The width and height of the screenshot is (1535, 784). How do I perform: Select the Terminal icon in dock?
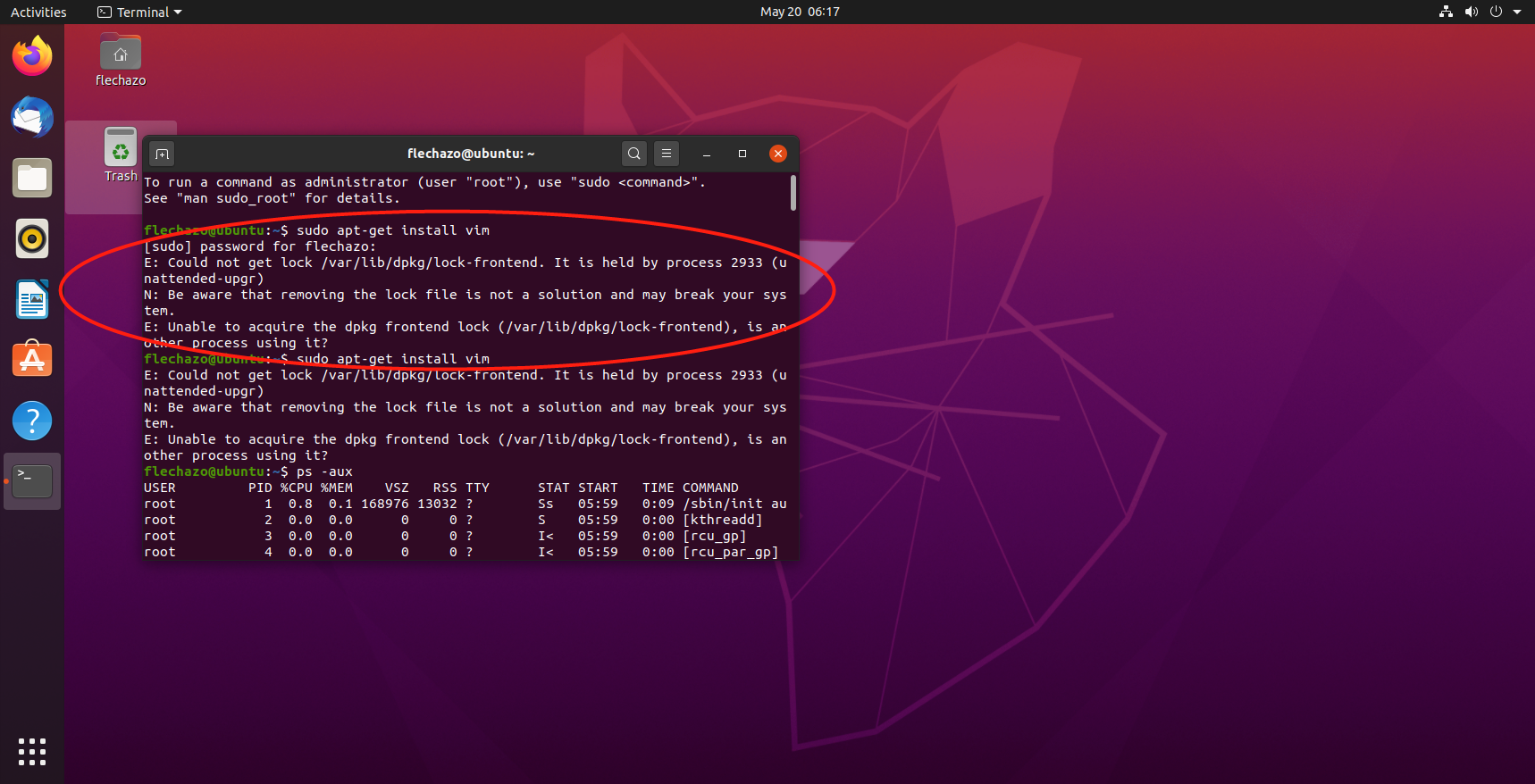(x=32, y=481)
